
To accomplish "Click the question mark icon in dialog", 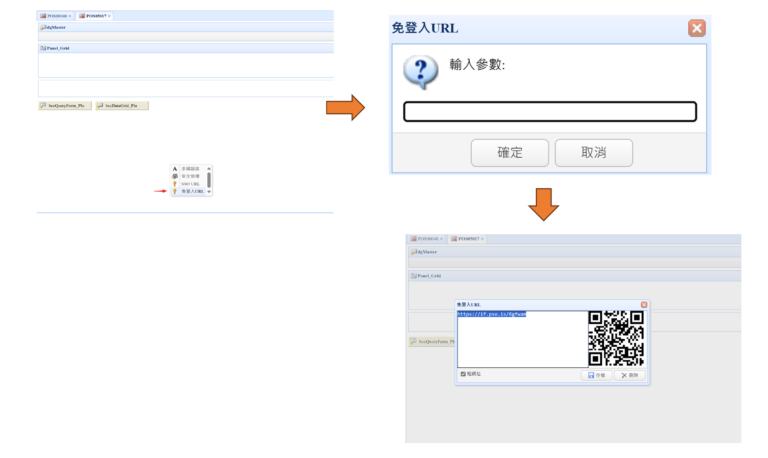I will tap(420, 72).
